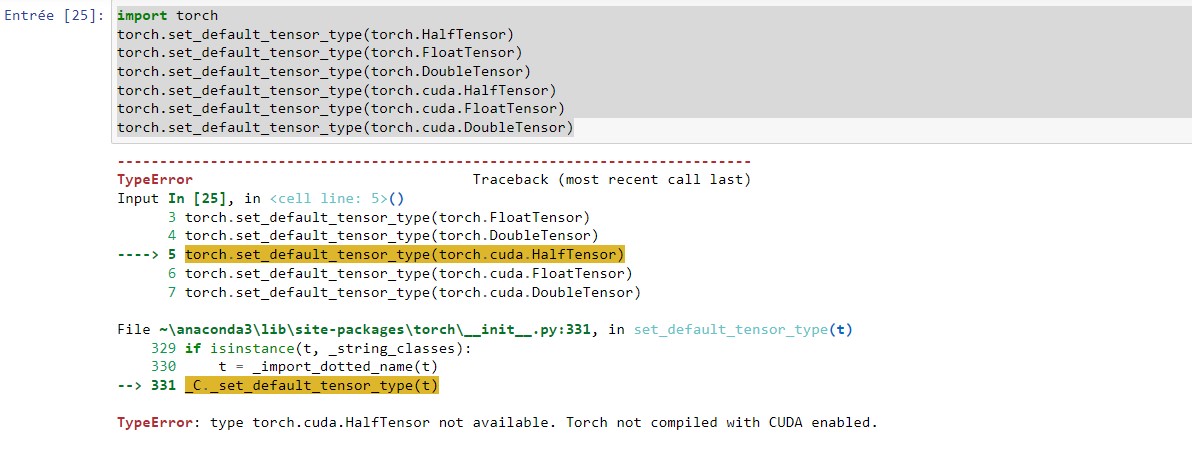The width and height of the screenshot is (1192, 449).
Task: Click "Traceback (most recent call last)" text
Action: click(611, 180)
